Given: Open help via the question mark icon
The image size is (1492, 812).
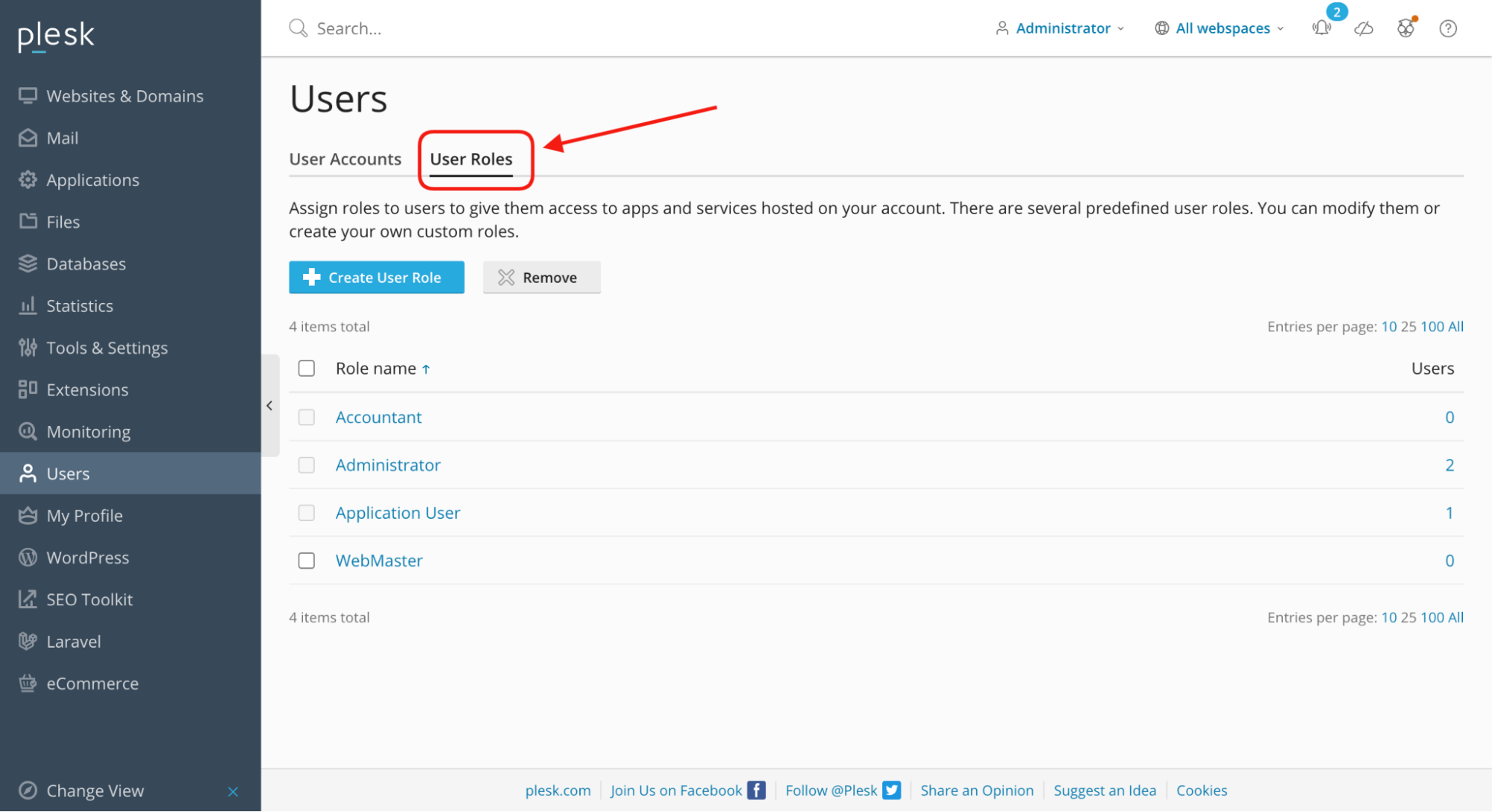Looking at the screenshot, I should 1448,28.
